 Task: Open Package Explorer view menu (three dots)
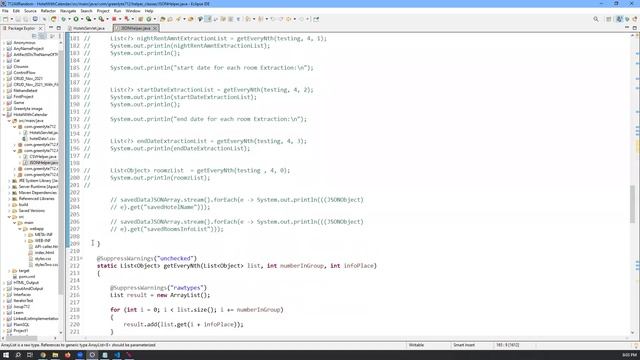coord(60,36)
